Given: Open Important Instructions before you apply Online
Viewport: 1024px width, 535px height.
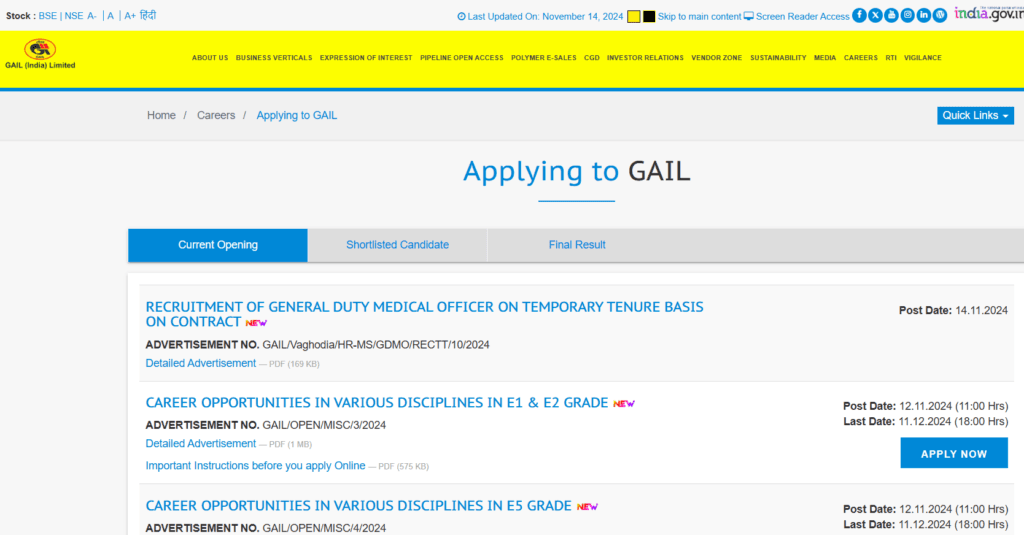Looking at the screenshot, I should pos(255,466).
